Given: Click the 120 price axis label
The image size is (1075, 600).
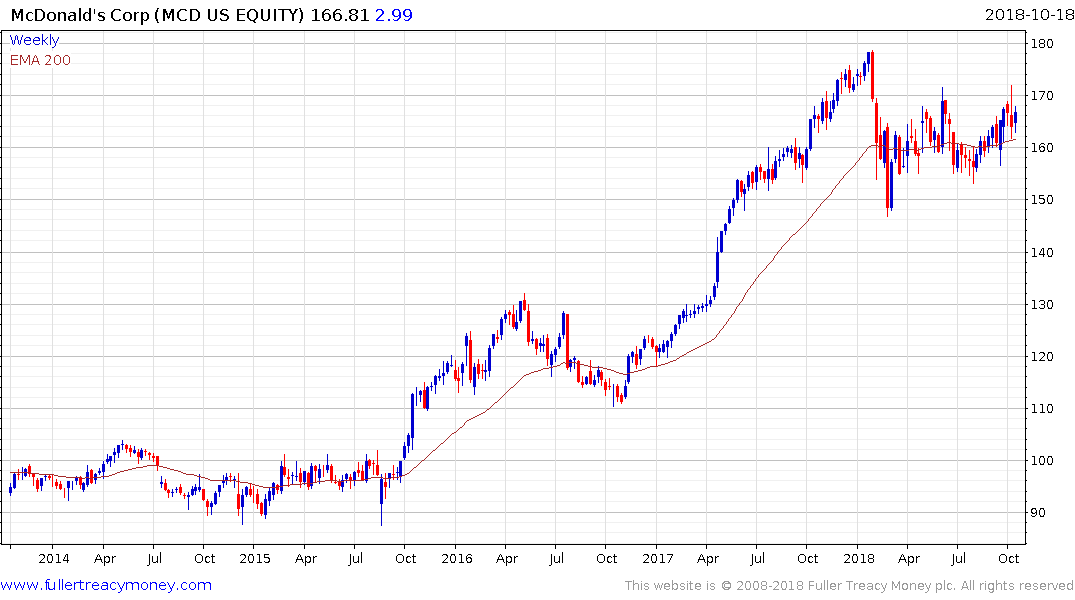Looking at the screenshot, I should [1042, 357].
